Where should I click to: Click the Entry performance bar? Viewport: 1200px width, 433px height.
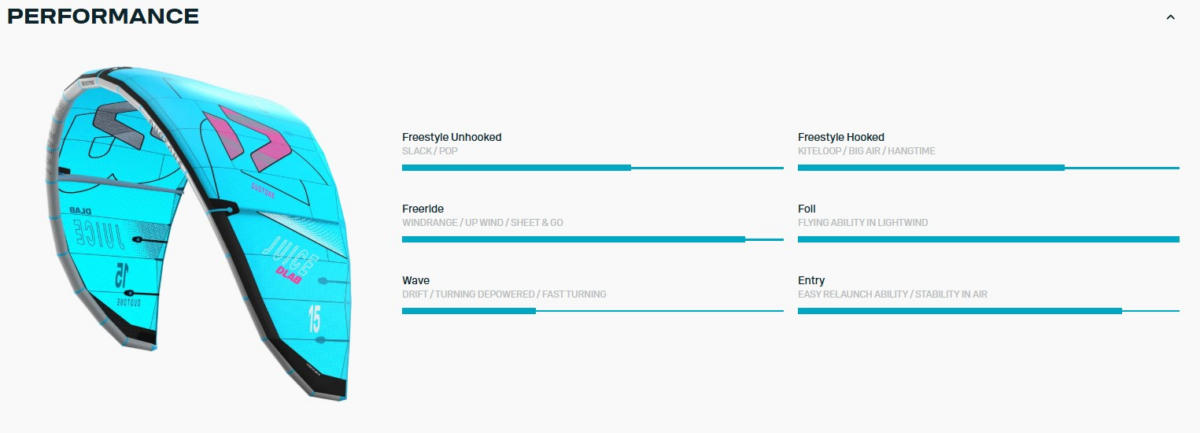(988, 311)
